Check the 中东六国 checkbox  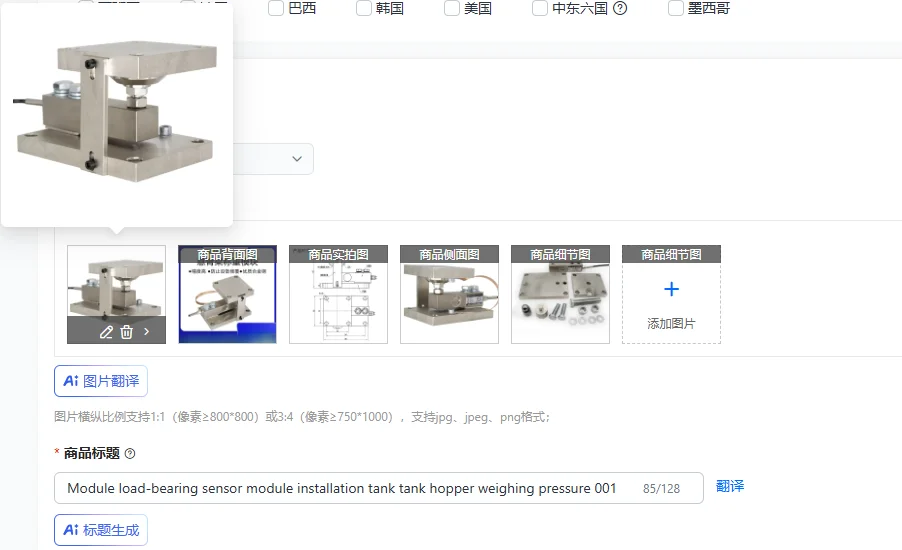[540, 8]
